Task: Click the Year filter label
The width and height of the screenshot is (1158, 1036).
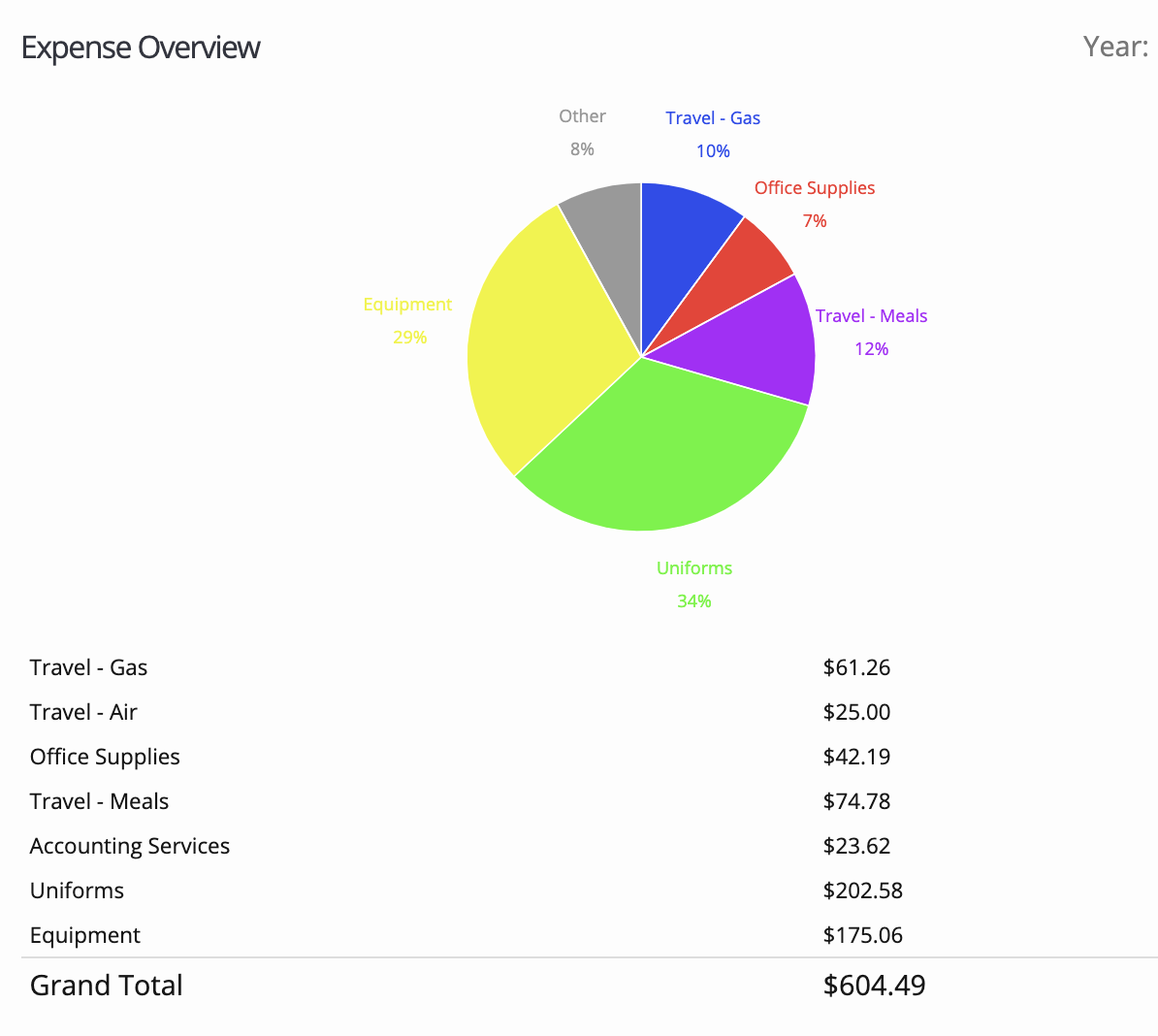Action: pos(1115,47)
